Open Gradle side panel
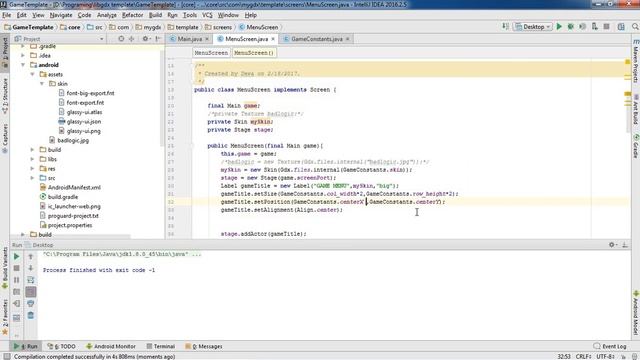Image resolution: width=640 pixels, height=360 pixels. [636, 145]
